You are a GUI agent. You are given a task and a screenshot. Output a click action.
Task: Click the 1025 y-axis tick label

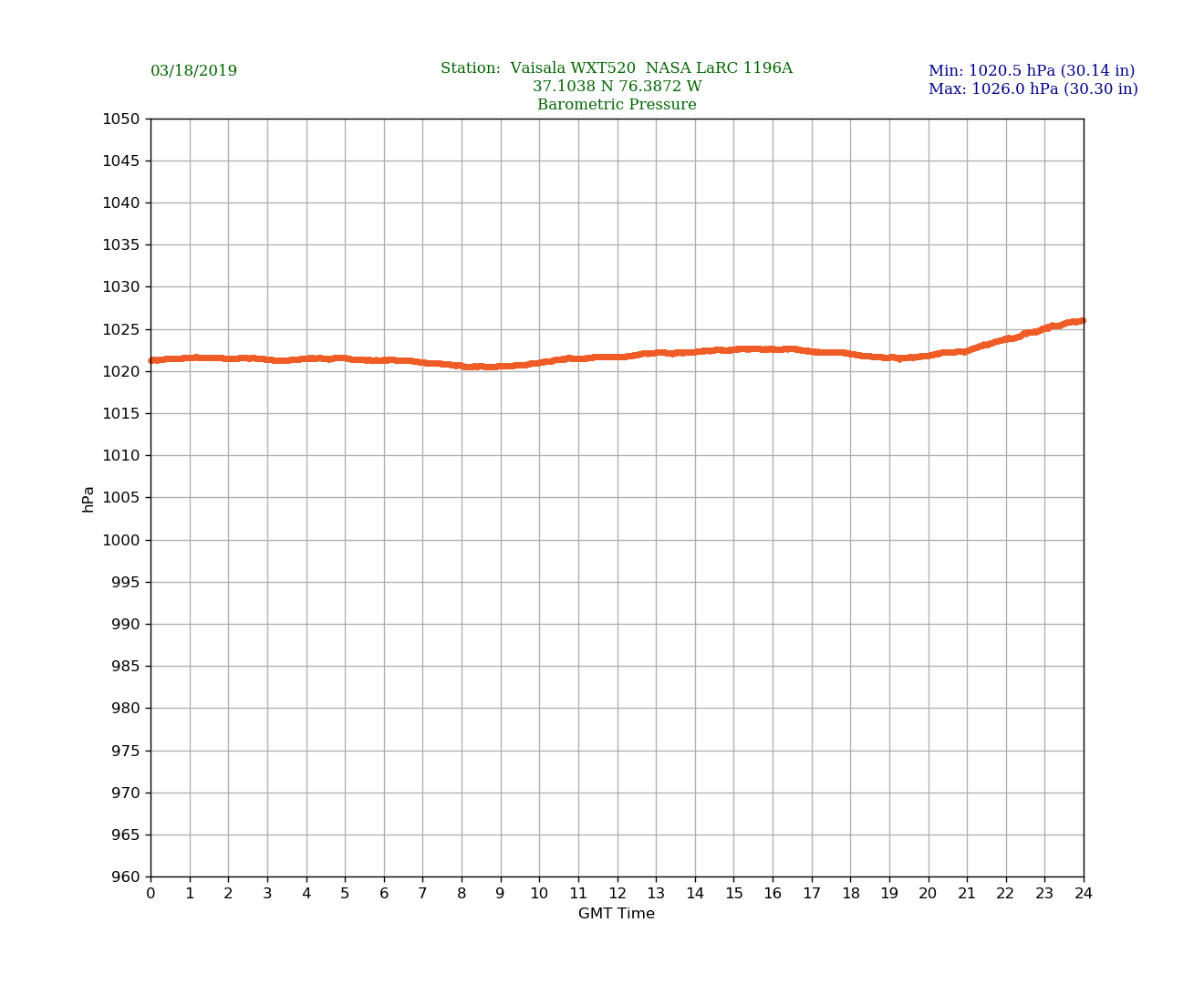click(120, 329)
